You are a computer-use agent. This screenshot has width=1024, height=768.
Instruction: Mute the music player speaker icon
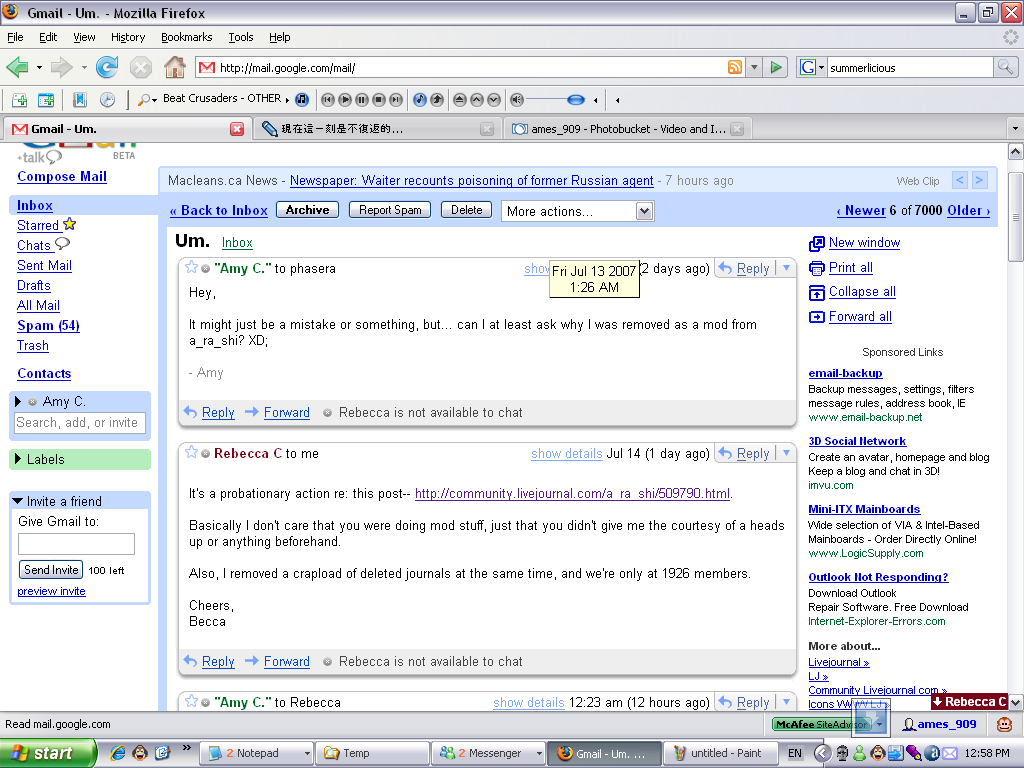[517, 100]
